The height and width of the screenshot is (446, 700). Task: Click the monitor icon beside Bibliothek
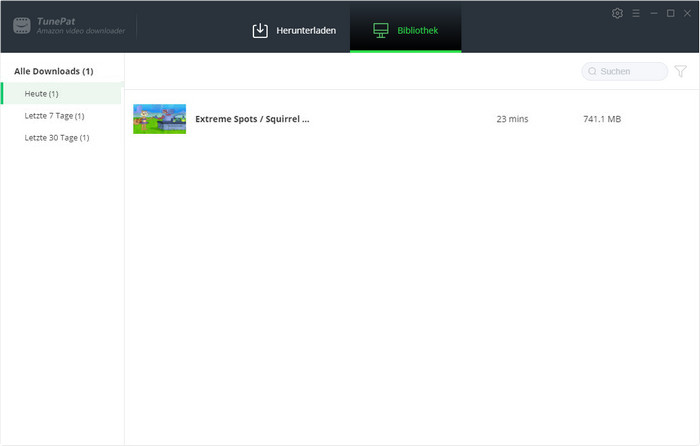click(381, 30)
